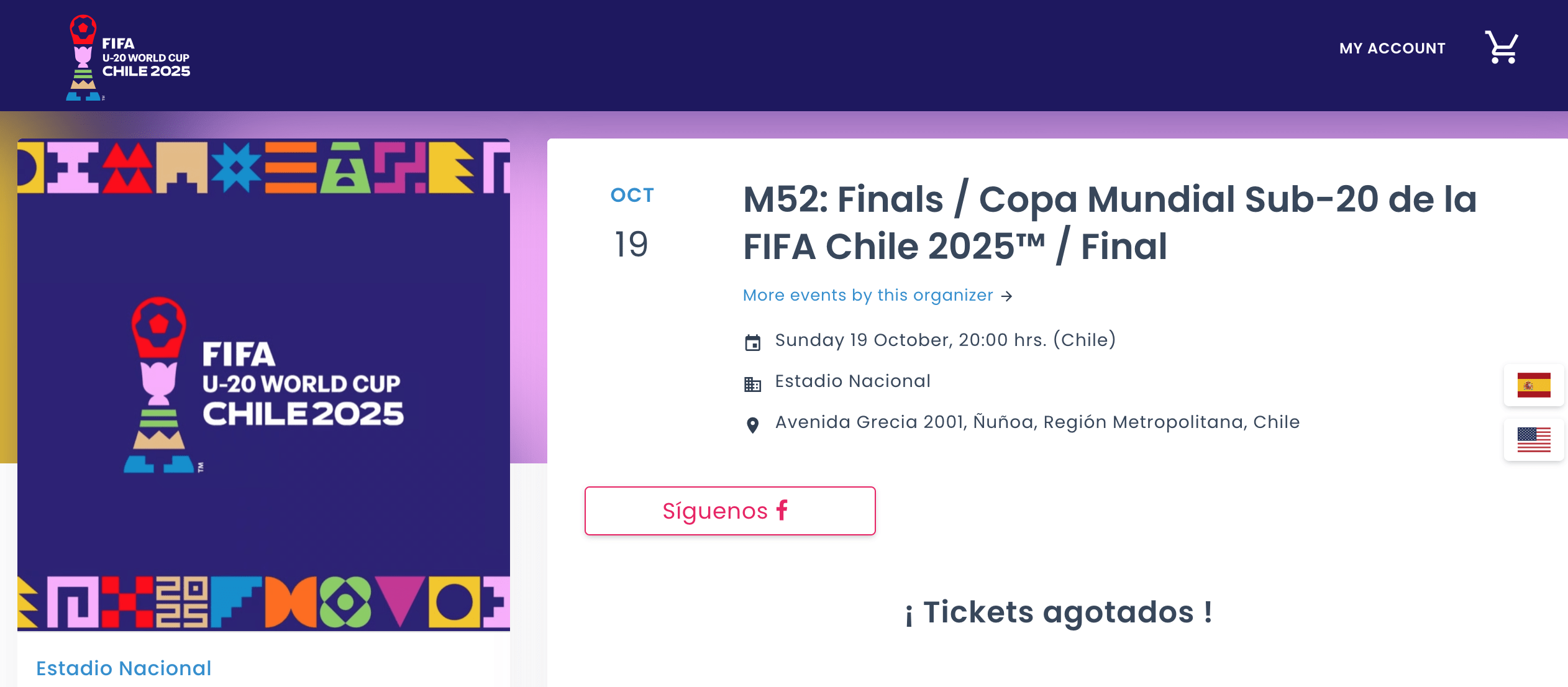Open the Estadio Nacional link below poster
1568x687 pixels.
click(x=124, y=668)
